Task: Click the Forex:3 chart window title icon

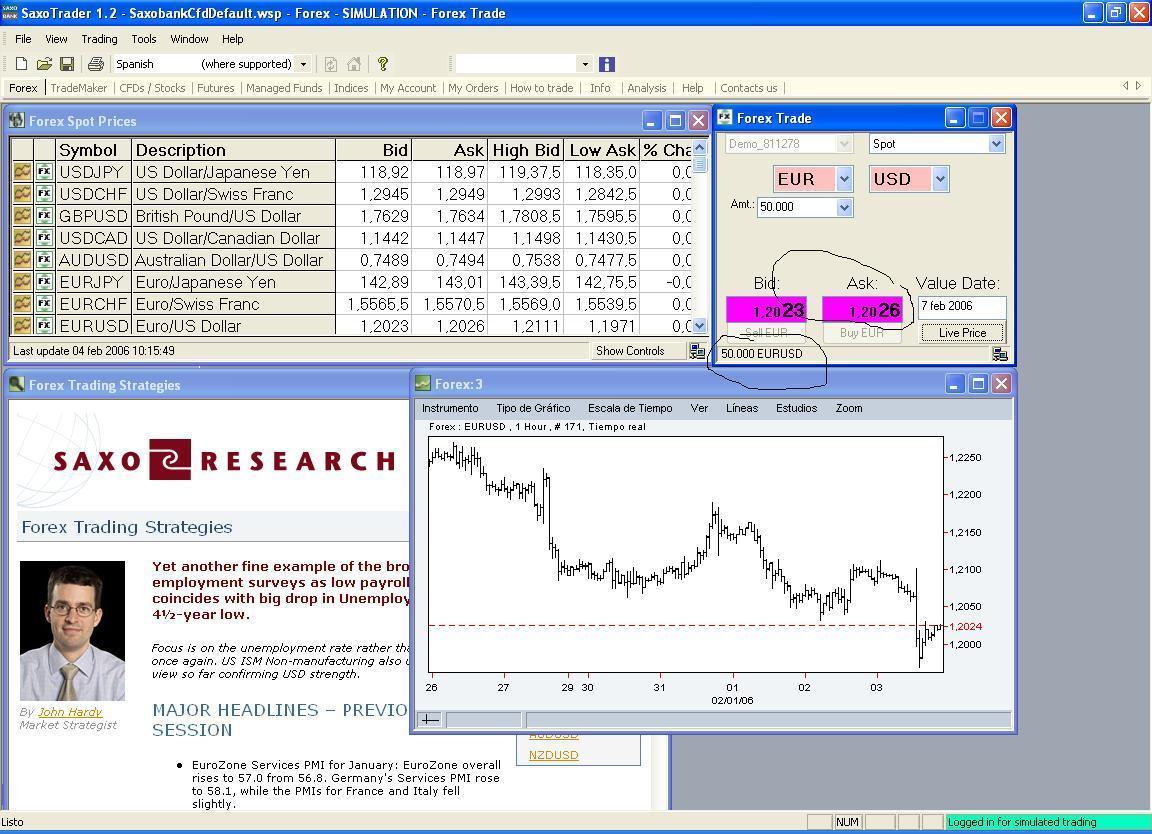Action: coord(422,384)
